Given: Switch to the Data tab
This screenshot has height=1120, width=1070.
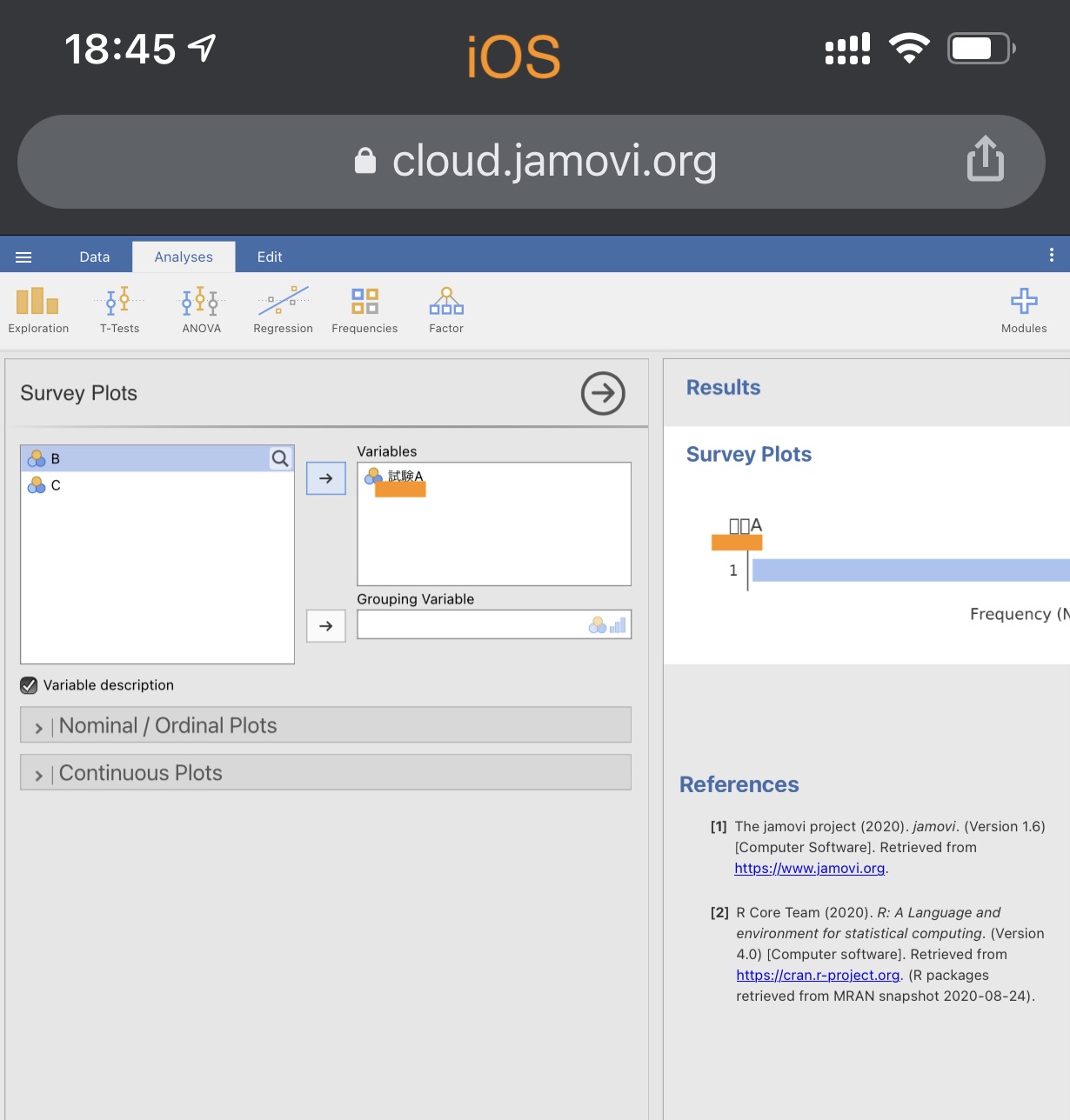Looking at the screenshot, I should point(95,257).
